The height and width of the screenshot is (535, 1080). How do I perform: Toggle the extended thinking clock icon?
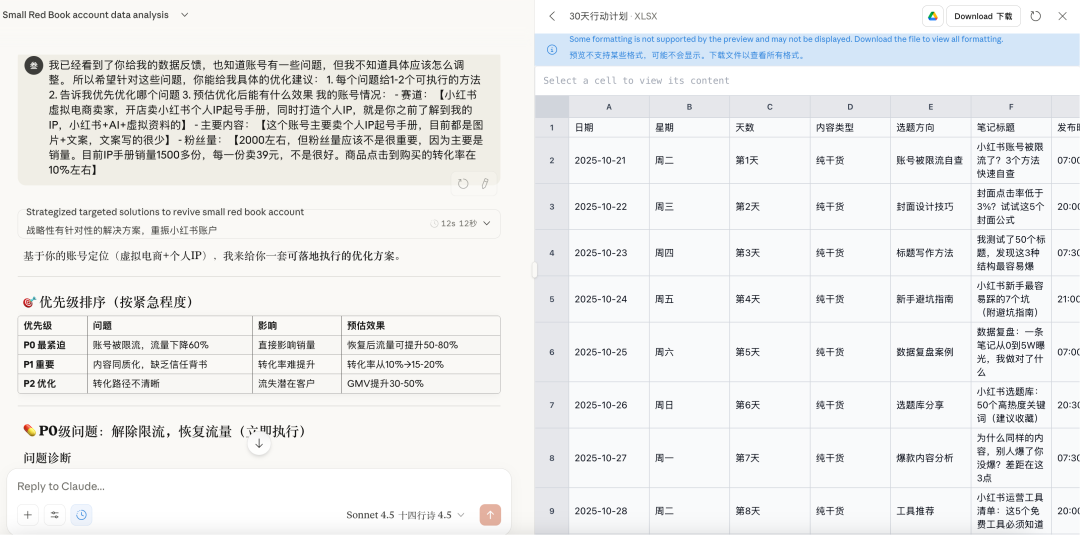pyautogui.click(x=81, y=515)
